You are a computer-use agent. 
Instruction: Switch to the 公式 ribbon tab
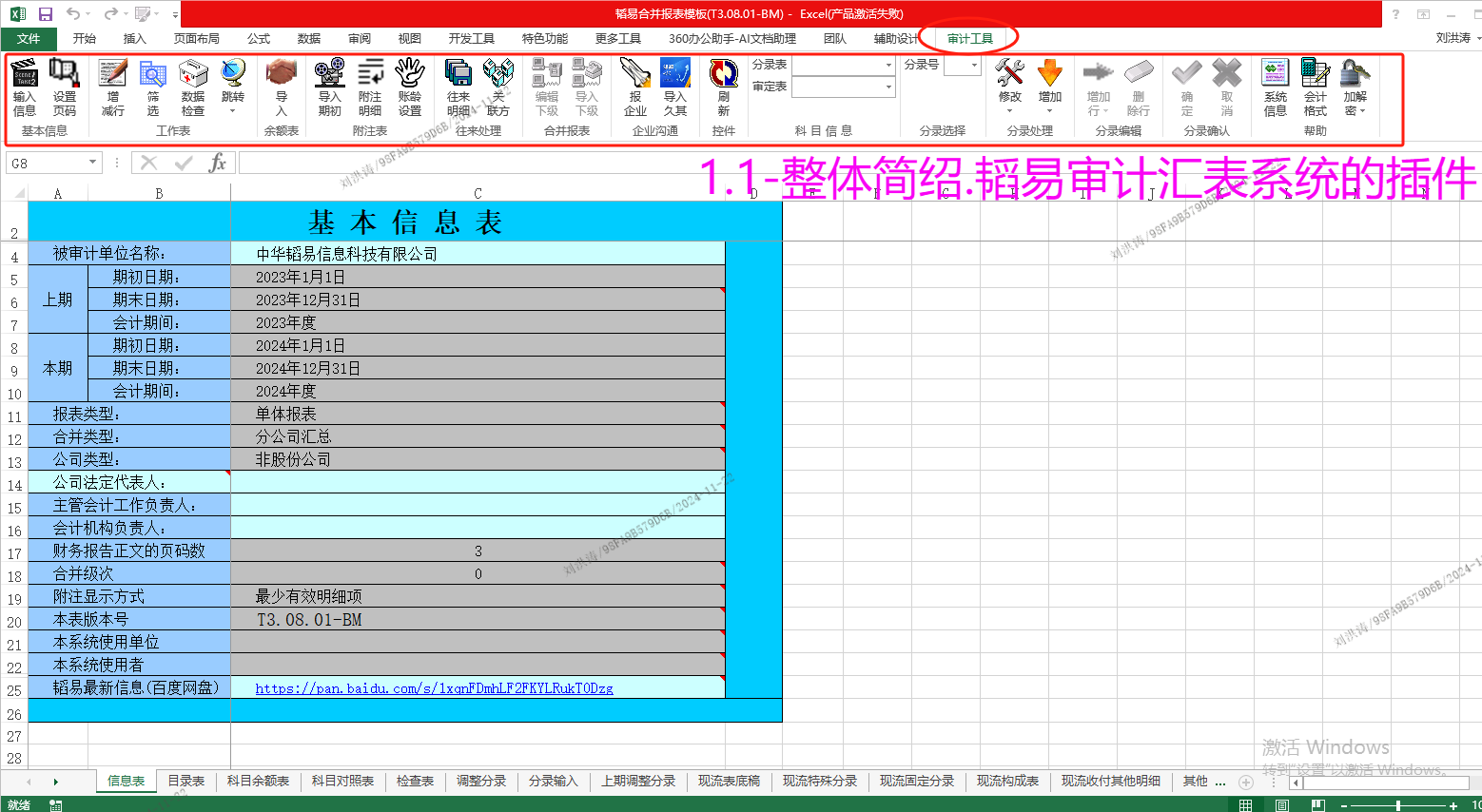(x=259, y=39)
